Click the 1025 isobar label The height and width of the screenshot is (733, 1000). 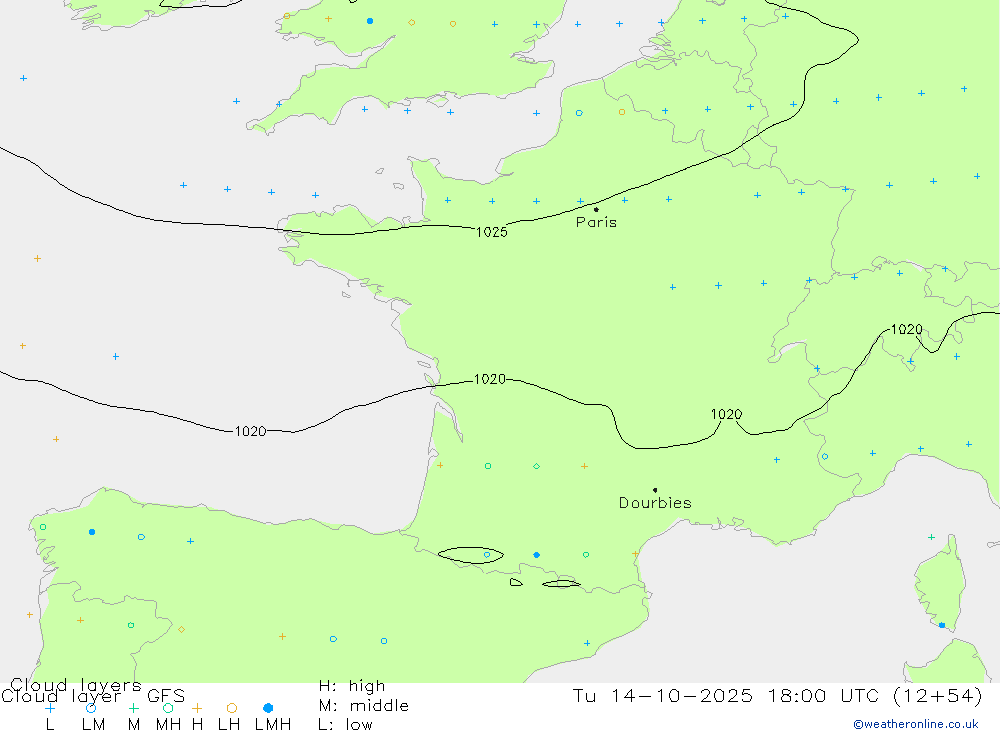tap(492, 232)
